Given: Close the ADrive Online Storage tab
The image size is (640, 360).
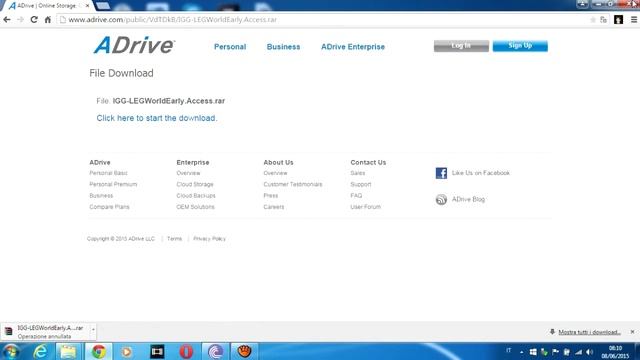Looking at the screenshot, I should [x=87, y=6].
